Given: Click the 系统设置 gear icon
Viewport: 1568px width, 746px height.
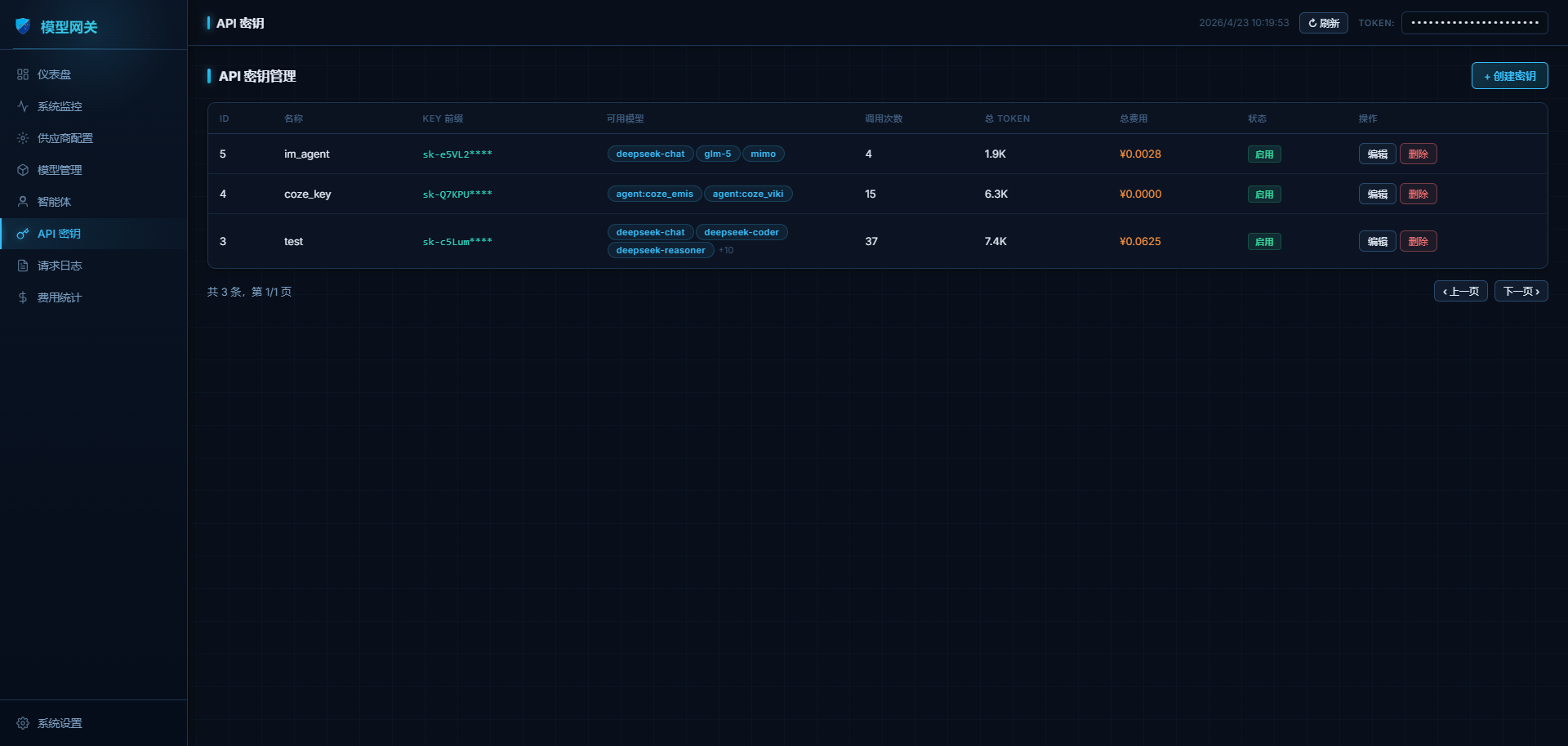Looking at the screenshot, I should (x=23, y=723).
